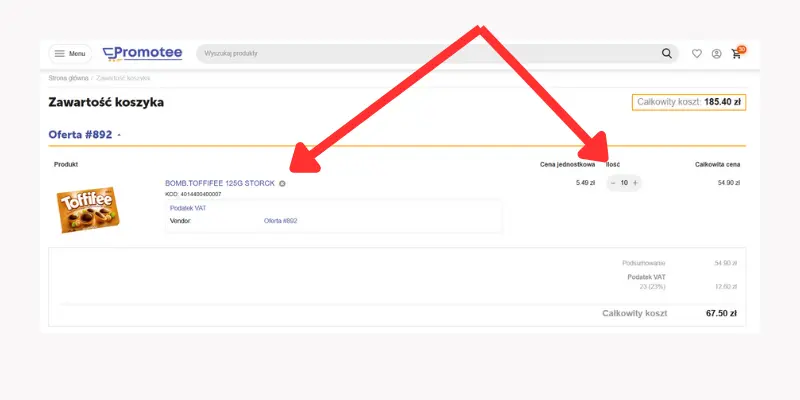Decrease quantity with the minus button
This screenshot has width=800, height=400.
(x=613, y=183)
